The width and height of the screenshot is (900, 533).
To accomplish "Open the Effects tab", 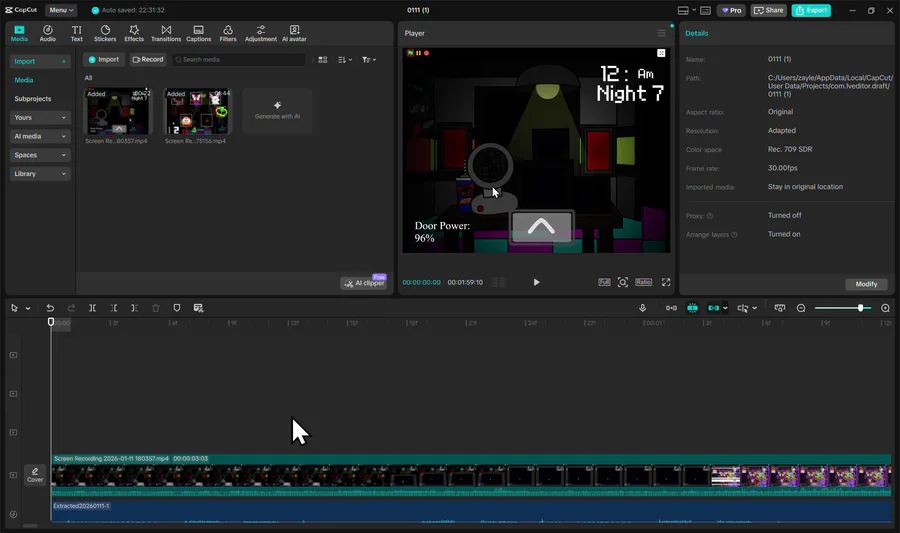I will click(x=134, y=33).
